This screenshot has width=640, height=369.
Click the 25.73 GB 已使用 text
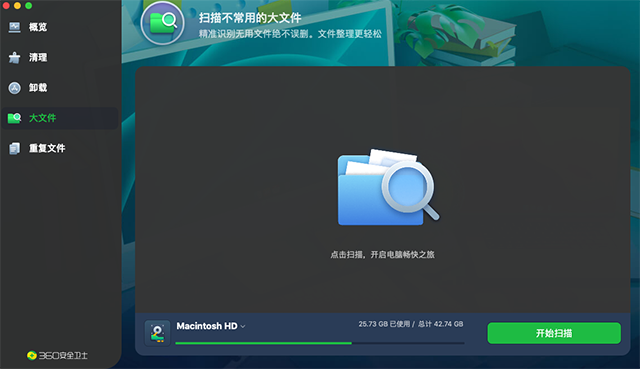[384, 324]
